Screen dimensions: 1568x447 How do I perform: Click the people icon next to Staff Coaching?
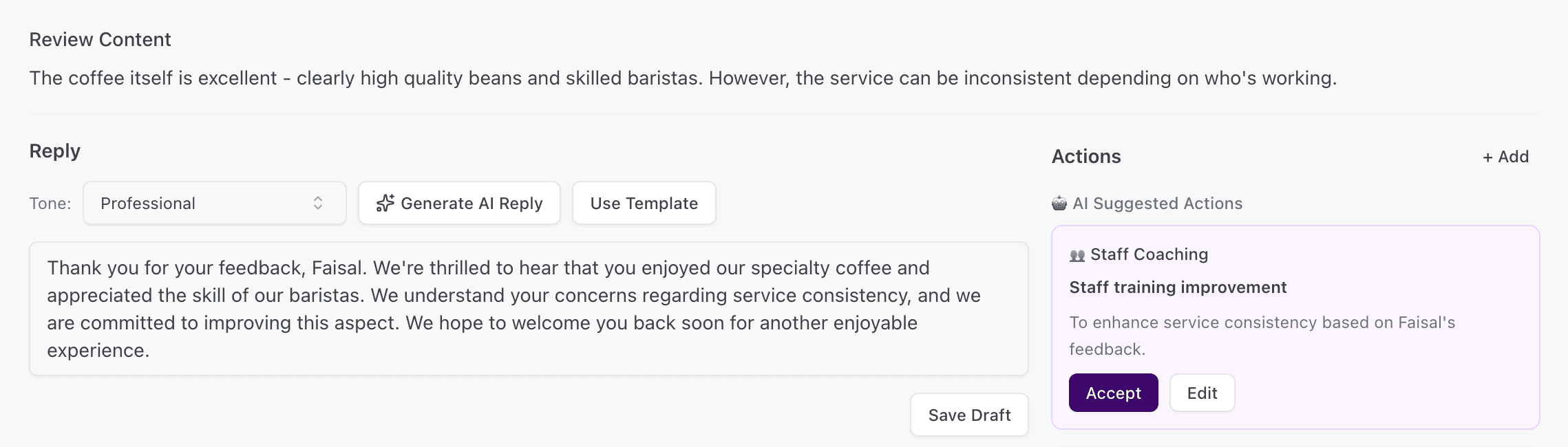click(x=1078, y=254)
